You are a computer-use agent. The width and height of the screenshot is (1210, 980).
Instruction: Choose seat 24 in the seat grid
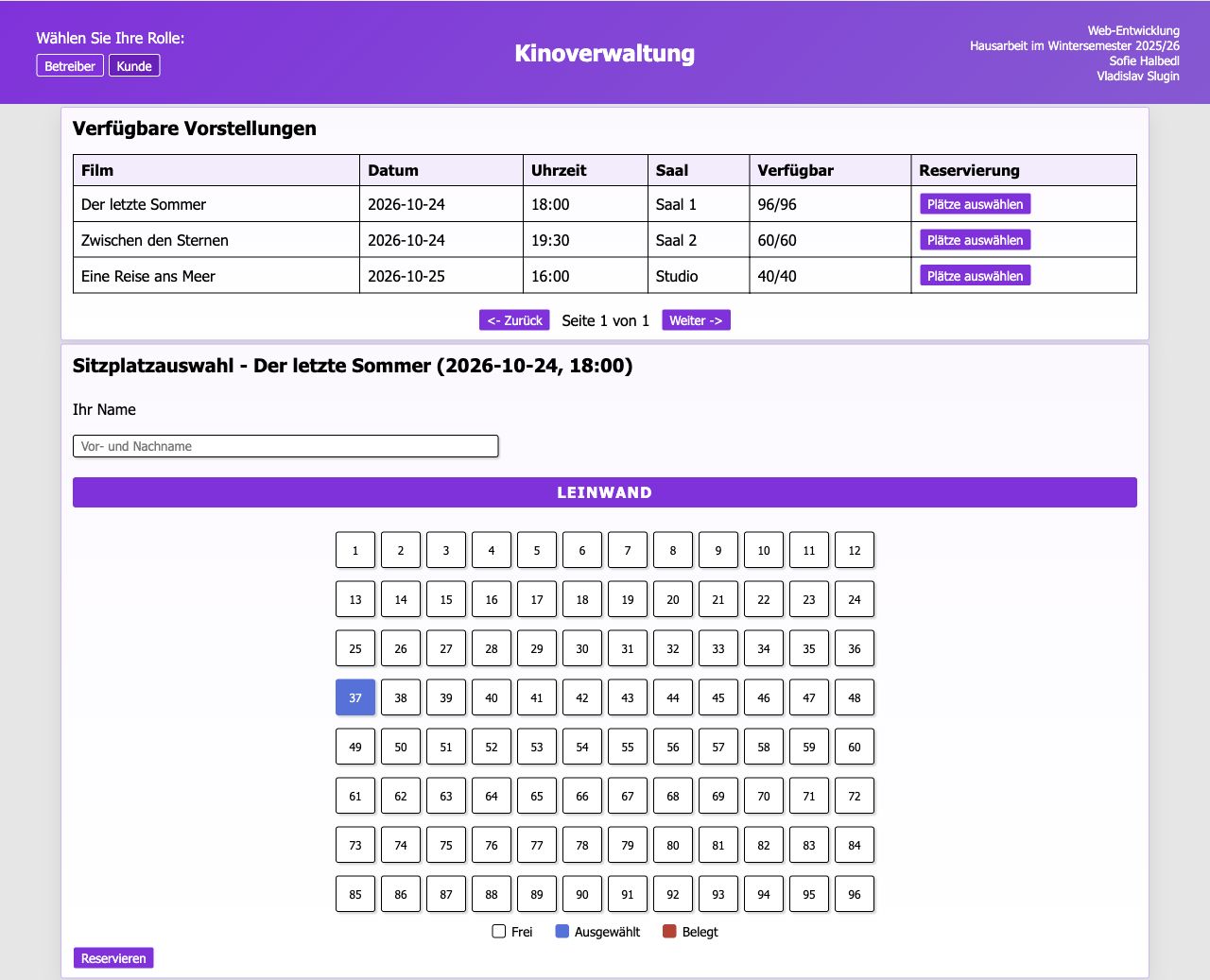click(x=855, y=599)
